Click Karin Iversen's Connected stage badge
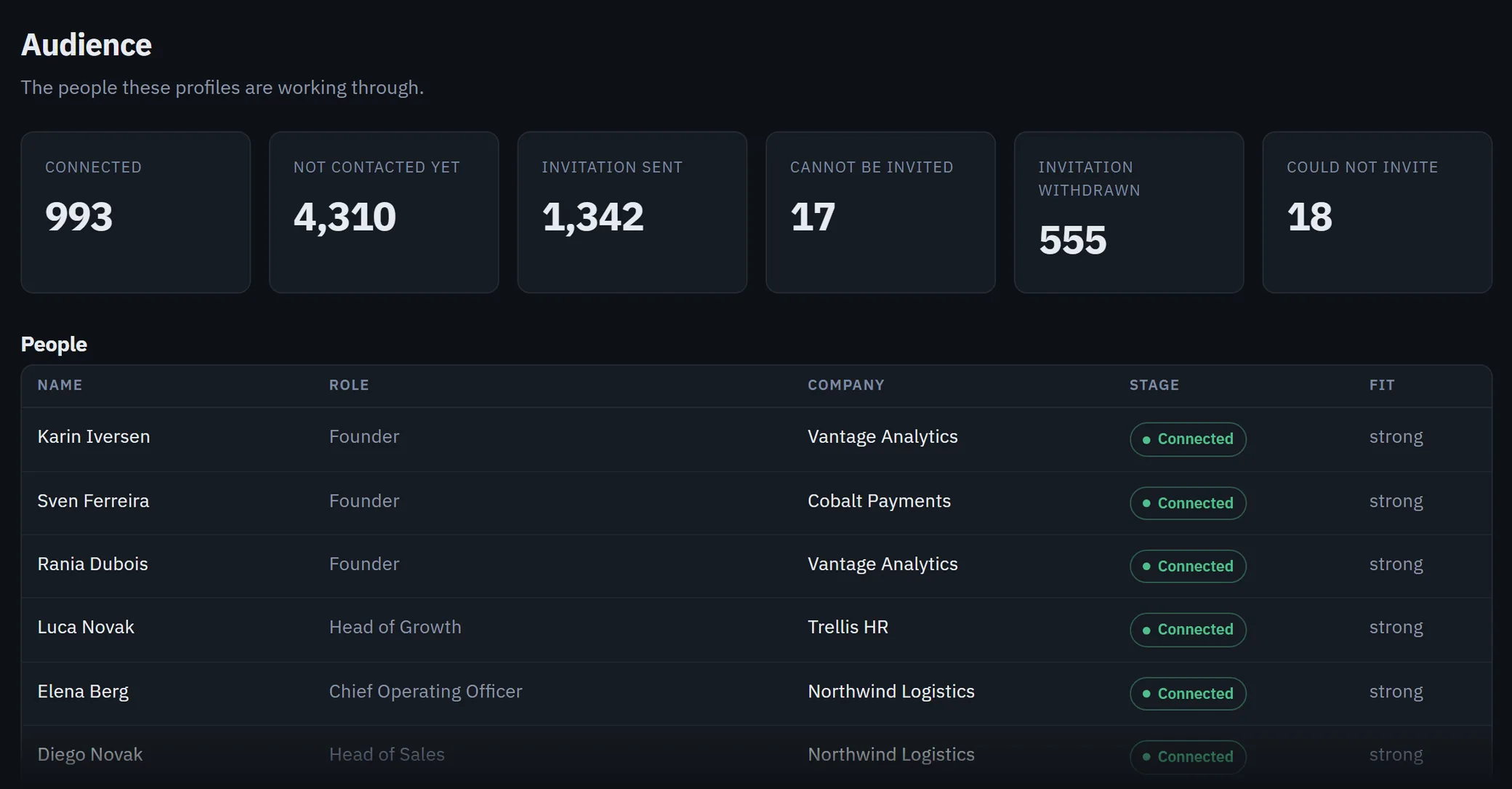Screen dimensions: 1512x789 (1188, 439)
